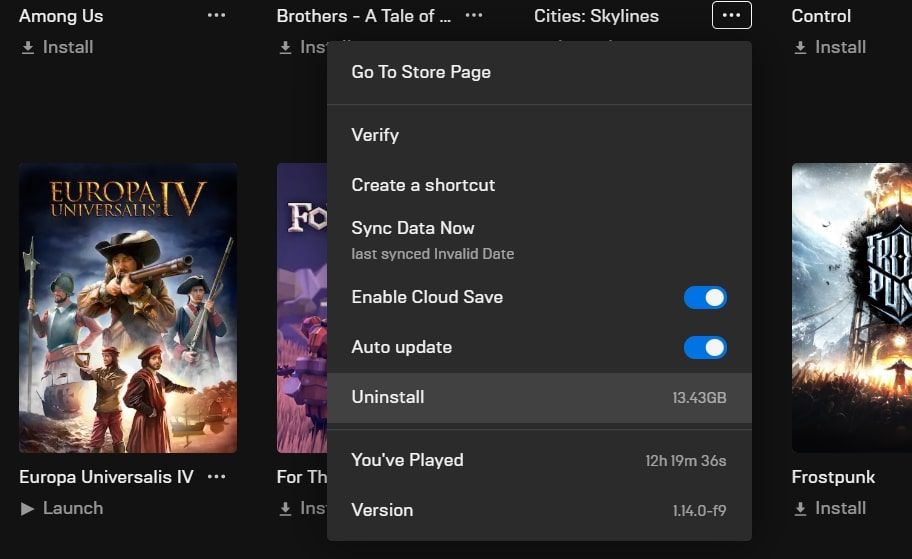
Task: Click the Cities: Skylines game title
Action: [596, 16]
